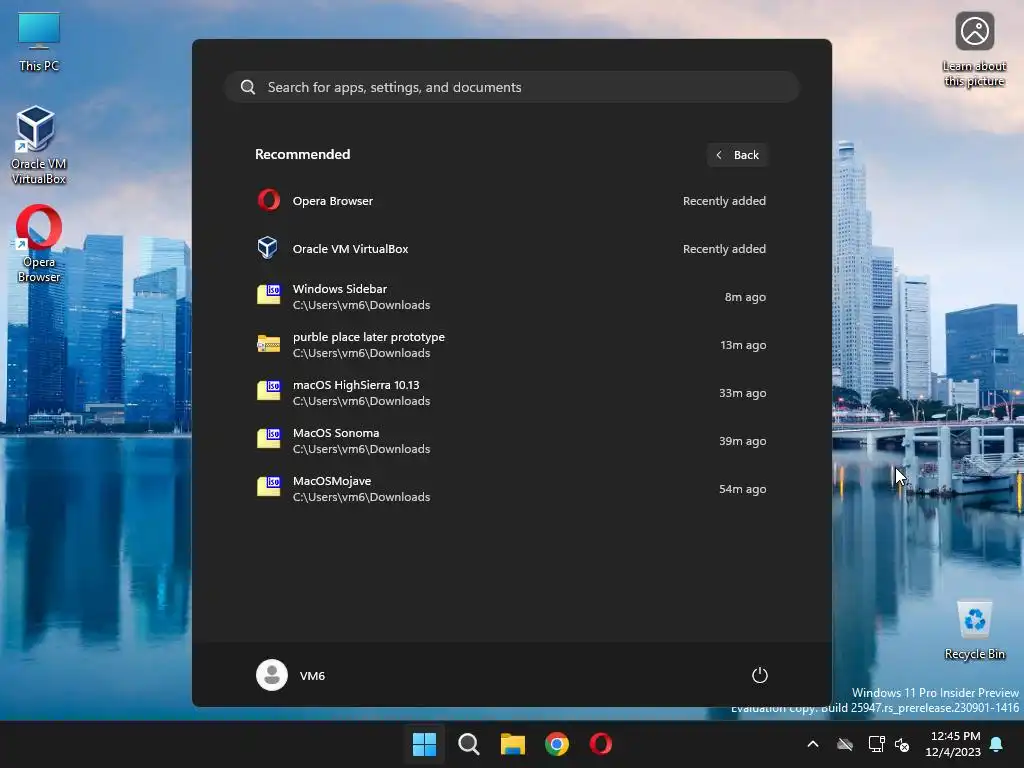The height and width of the screenshot is (768, 1024).
Task: Open the clock and date flyout
Action: pos(953,744)
